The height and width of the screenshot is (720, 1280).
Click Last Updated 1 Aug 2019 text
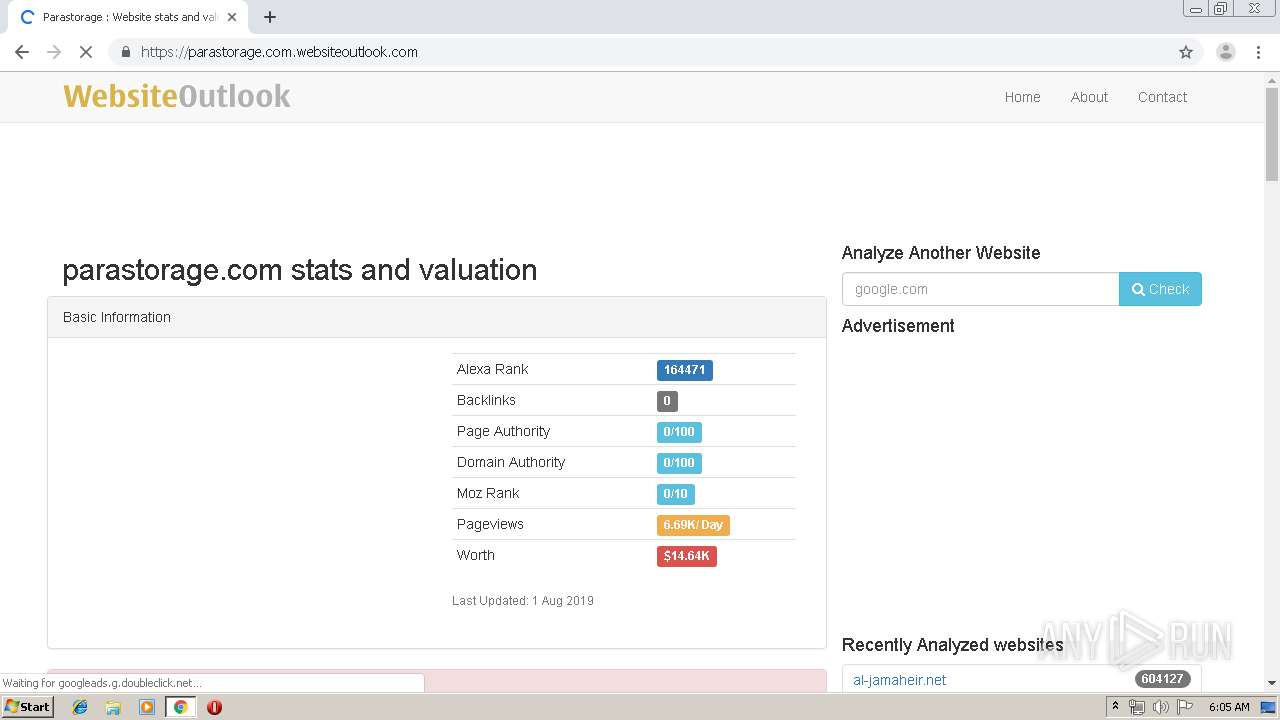(523, 601)
